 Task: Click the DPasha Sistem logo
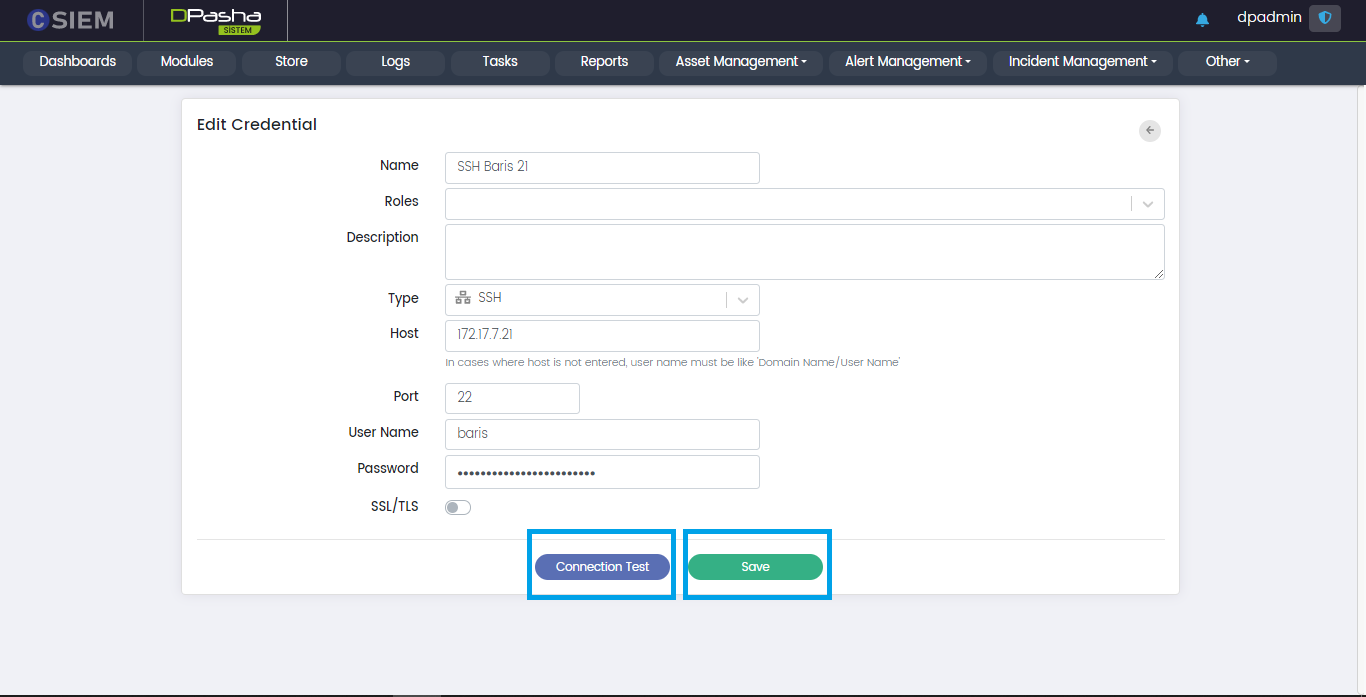click(x=215, y=20)
